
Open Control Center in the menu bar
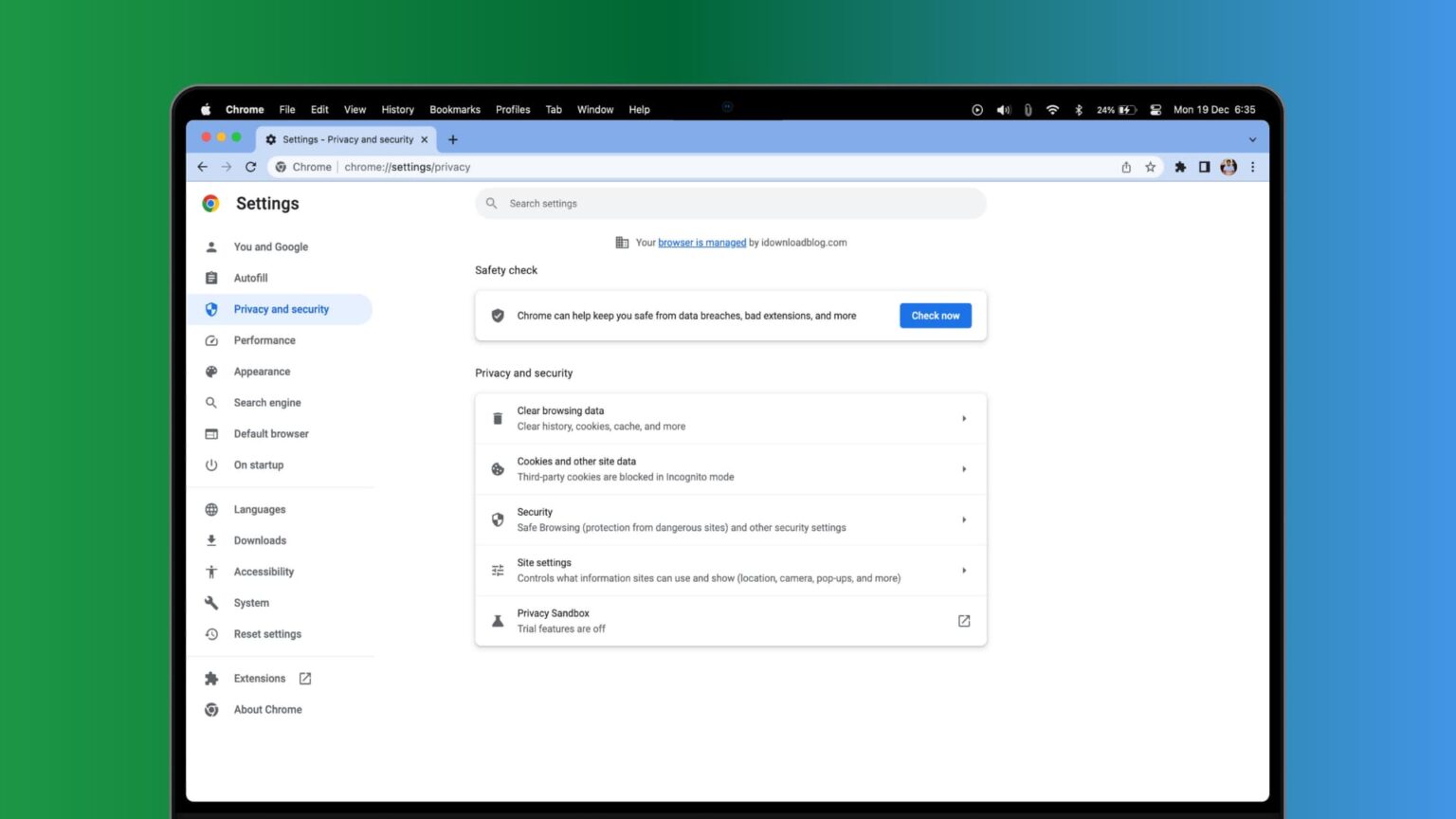pyautogui.click(x=1156, y=110)
